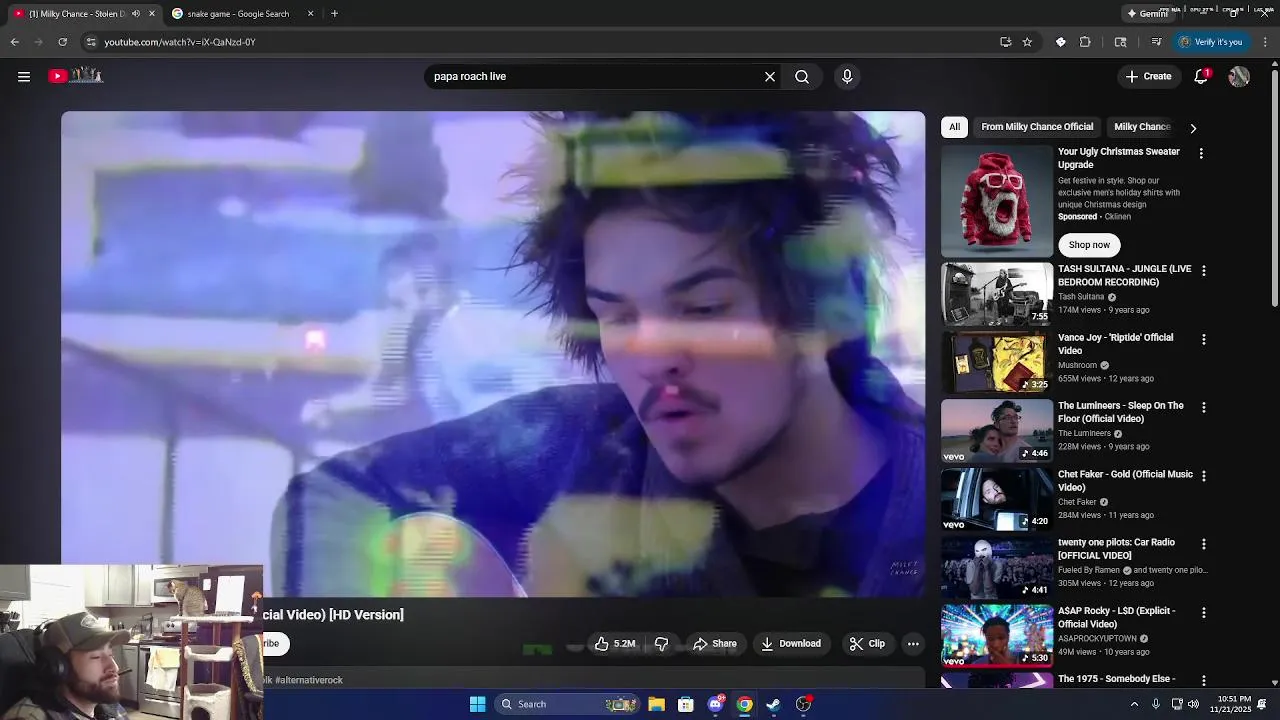Click the main video player
The image size is (1280, 720).
pos(493,354)
